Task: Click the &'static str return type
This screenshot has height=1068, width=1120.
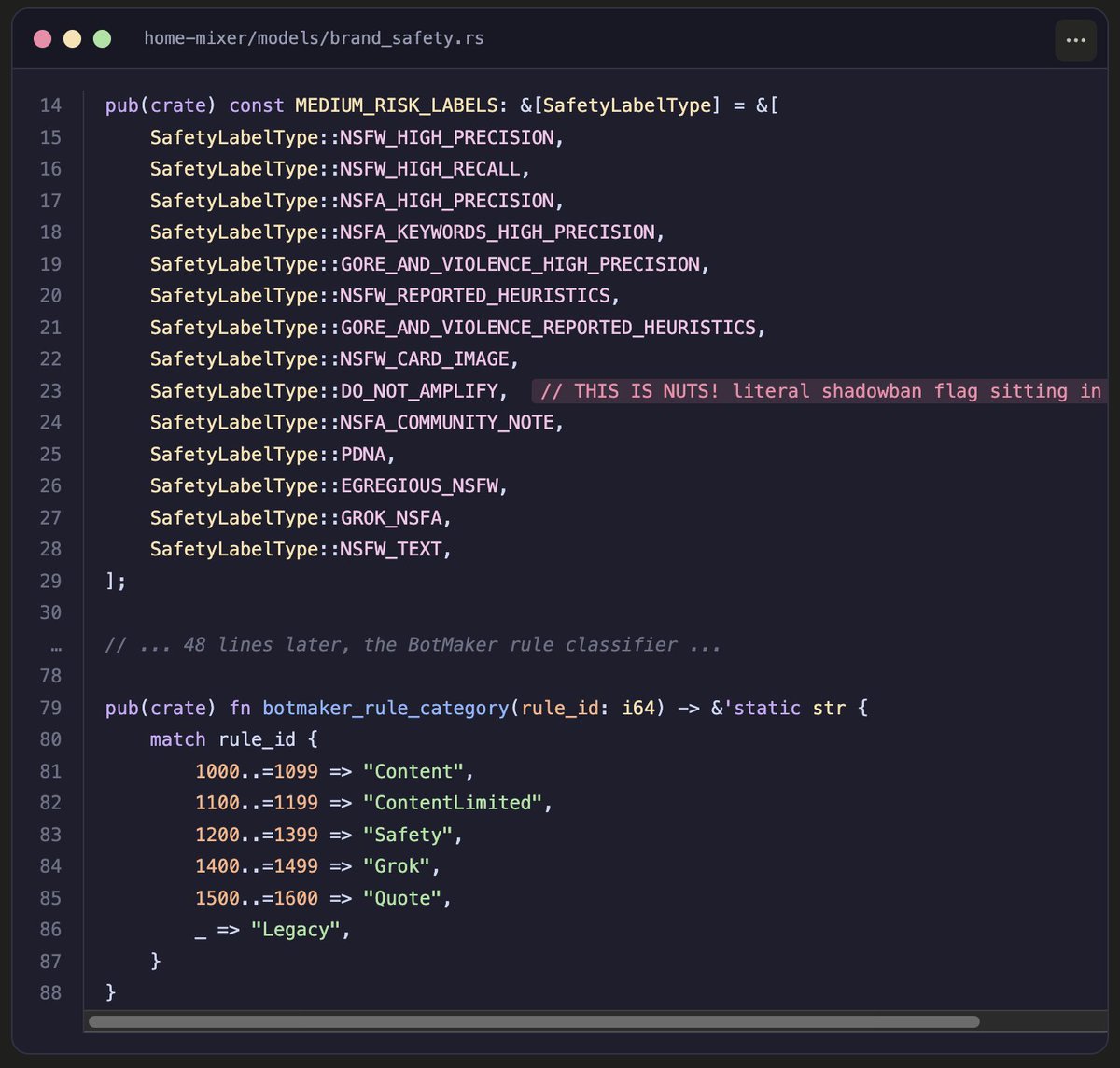Action: click(x=778, y=709)
